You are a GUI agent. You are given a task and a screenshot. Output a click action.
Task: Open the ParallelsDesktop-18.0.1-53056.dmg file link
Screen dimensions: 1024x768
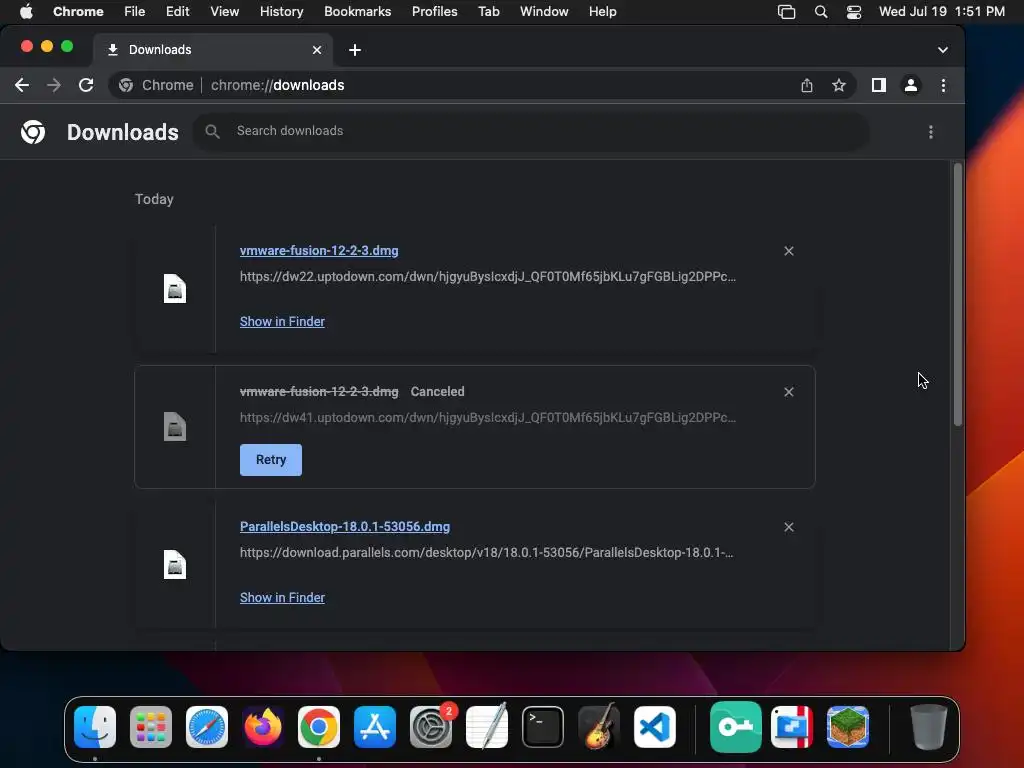345,526
